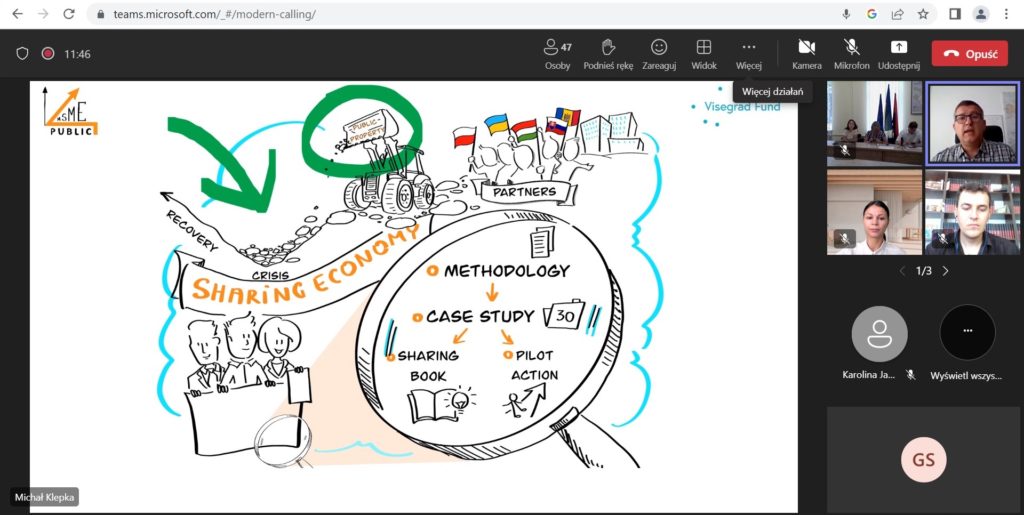Click the GS participant avatar
The image size is (1024, 515).
click(x=923, y=460)
